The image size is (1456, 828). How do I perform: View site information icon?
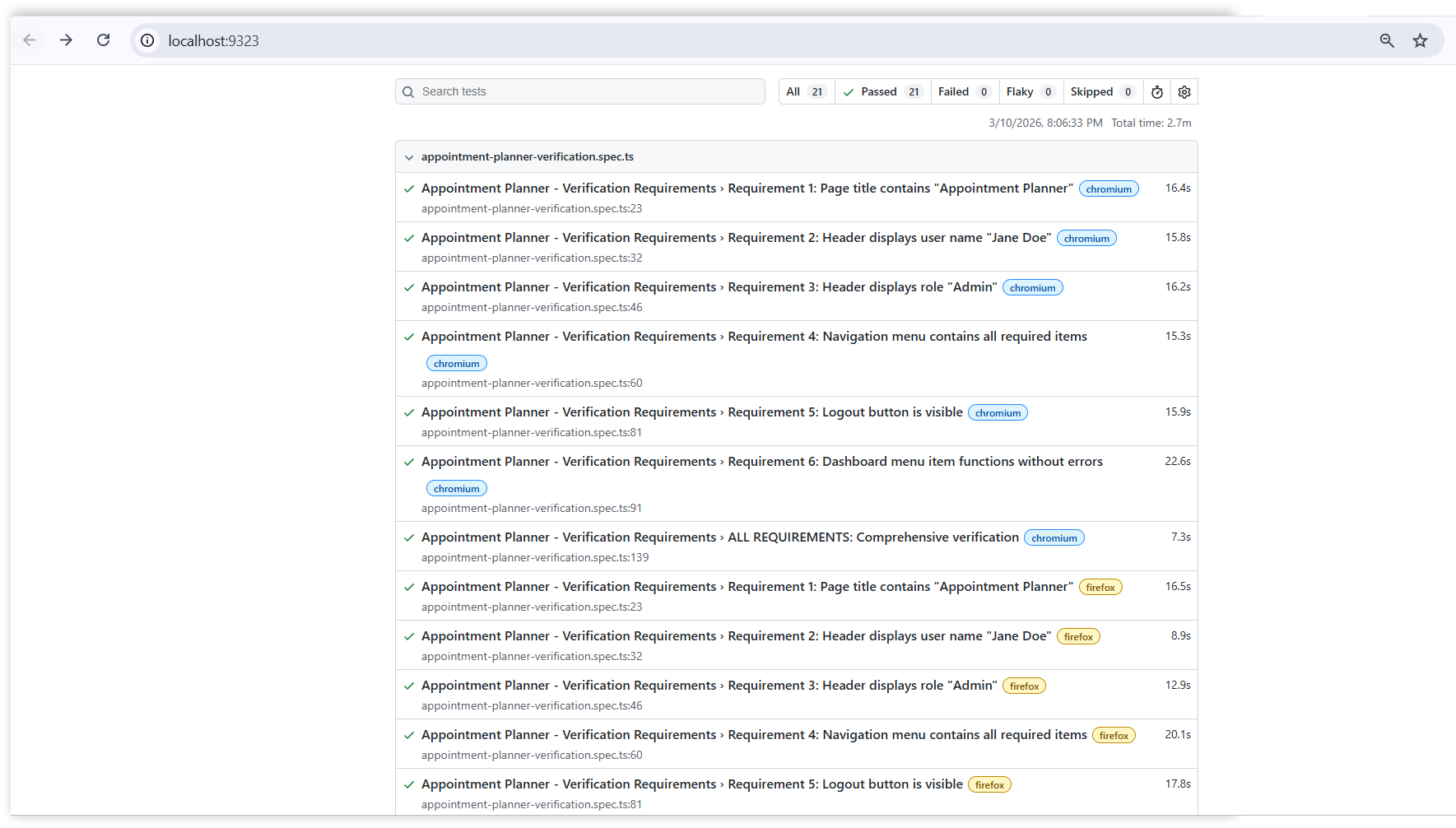(147, 40)
